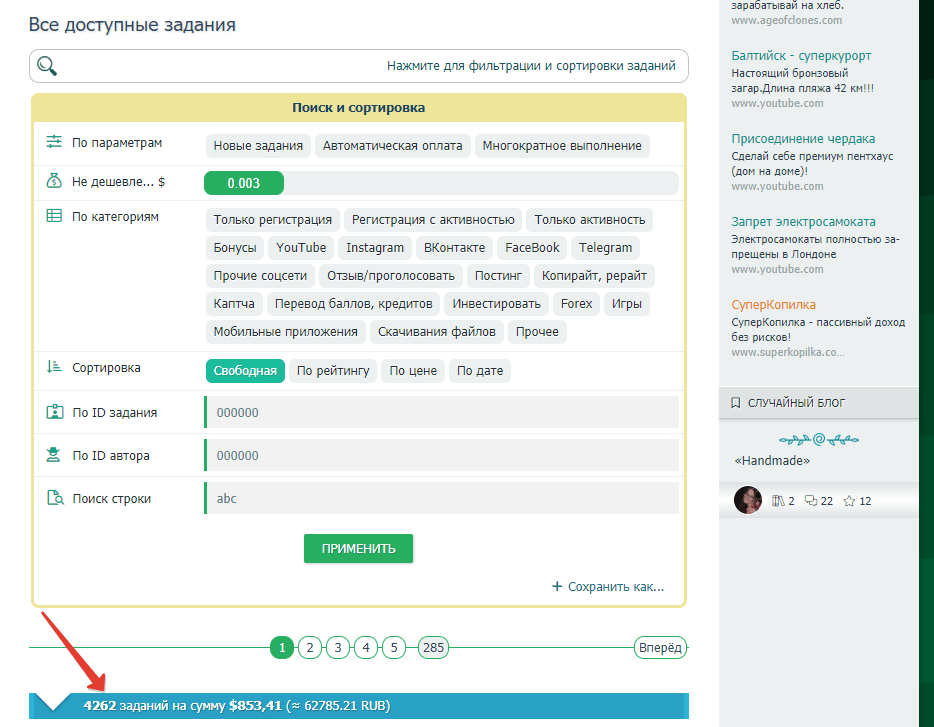Go to page 285
The image size is (934, 727).
433,648
